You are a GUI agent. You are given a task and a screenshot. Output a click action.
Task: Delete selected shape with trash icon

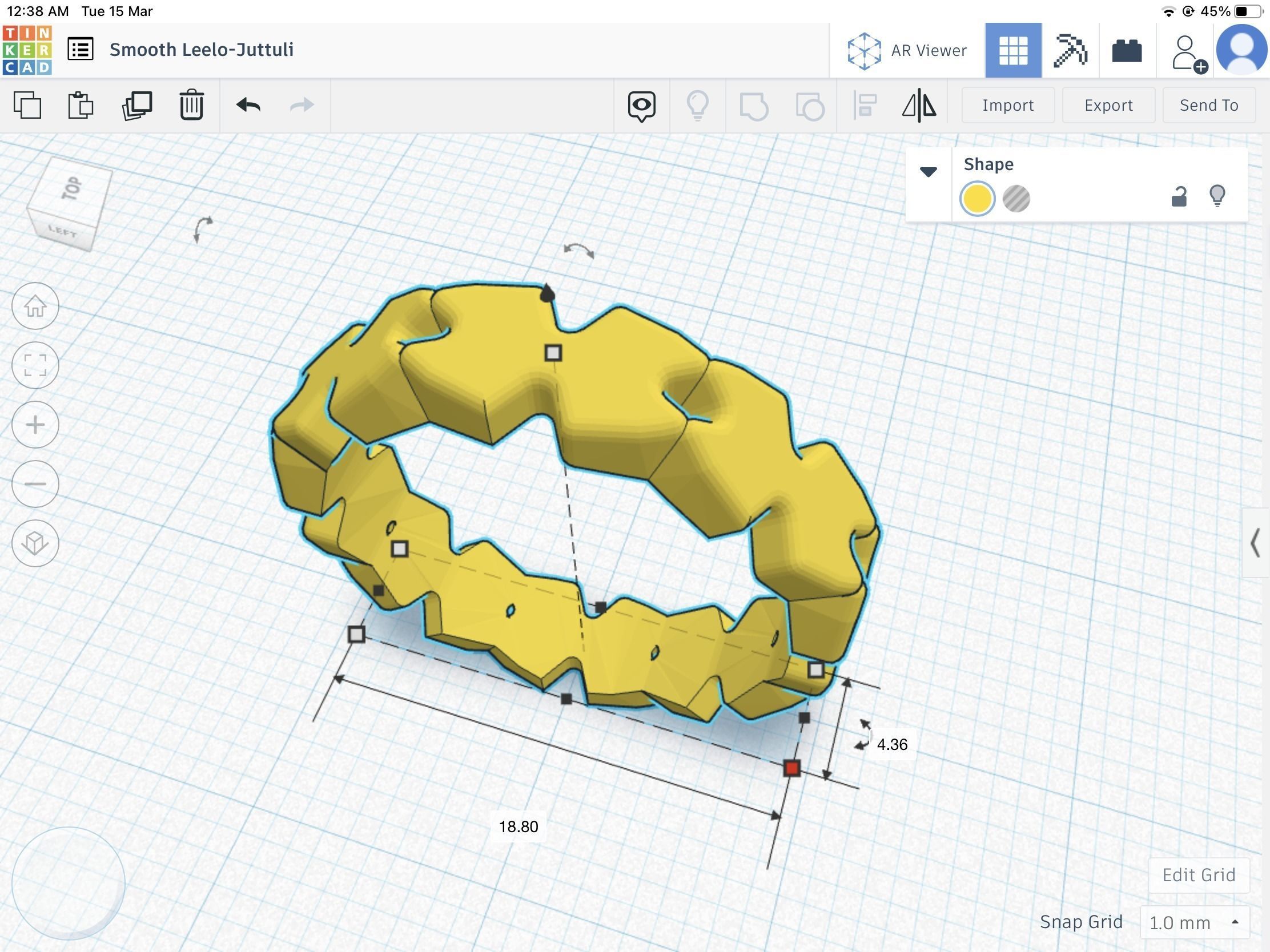[191, 105]
